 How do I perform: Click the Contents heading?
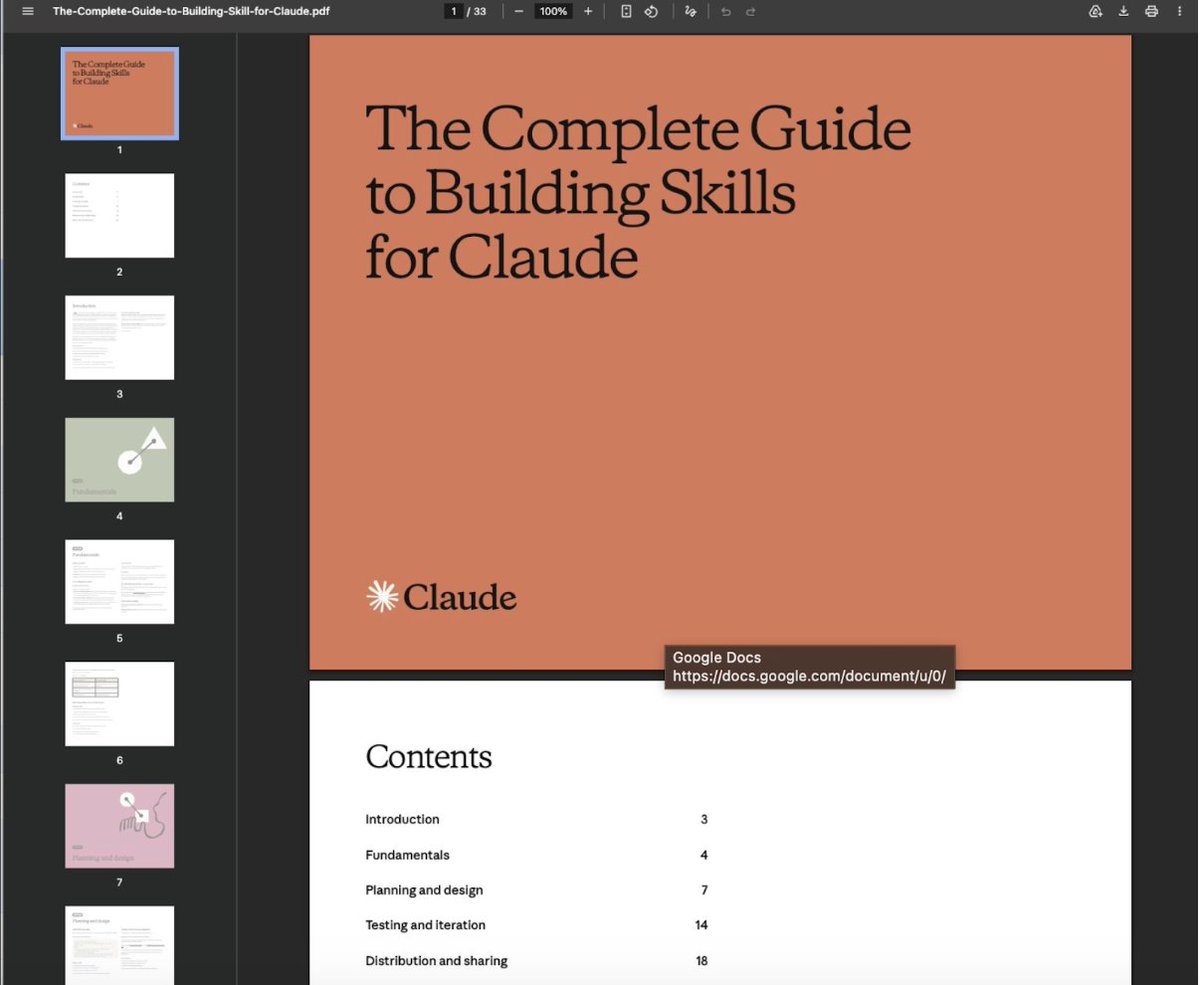click(x=428, y=756)
